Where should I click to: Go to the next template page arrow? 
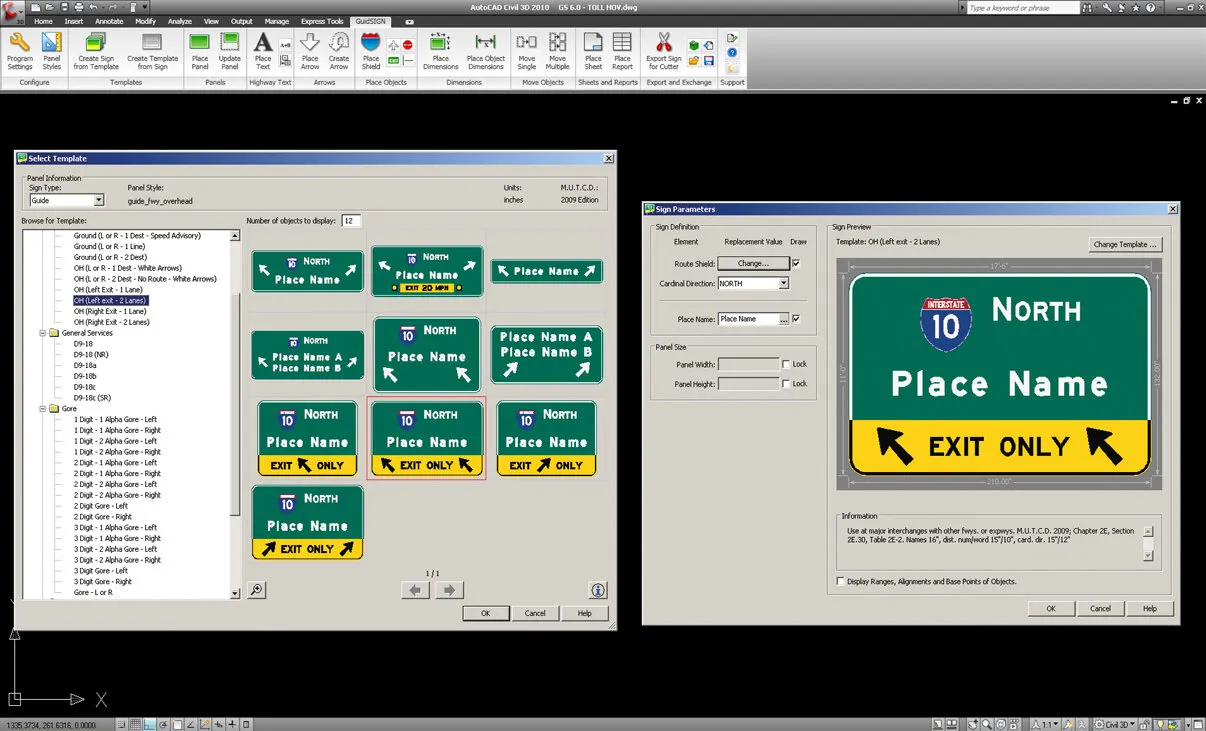click(x=450, y=590)
